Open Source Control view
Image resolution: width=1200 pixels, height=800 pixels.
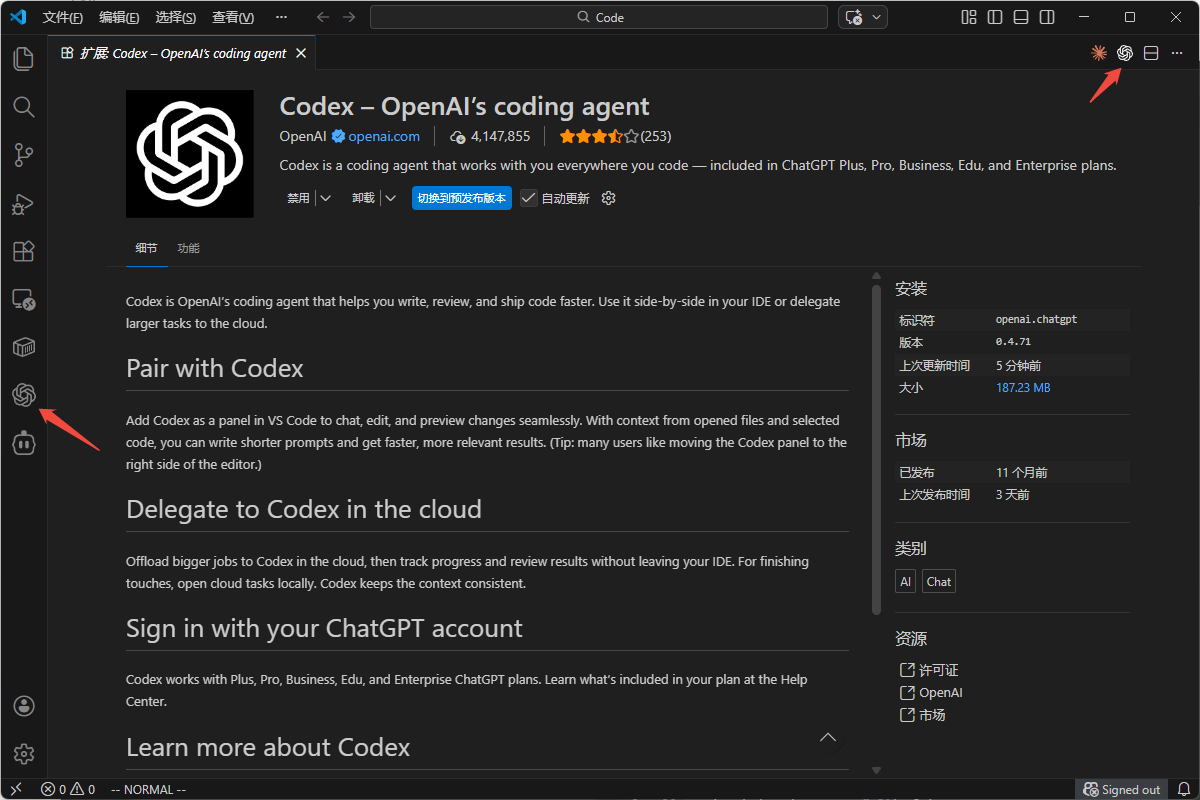coord(23,155)
